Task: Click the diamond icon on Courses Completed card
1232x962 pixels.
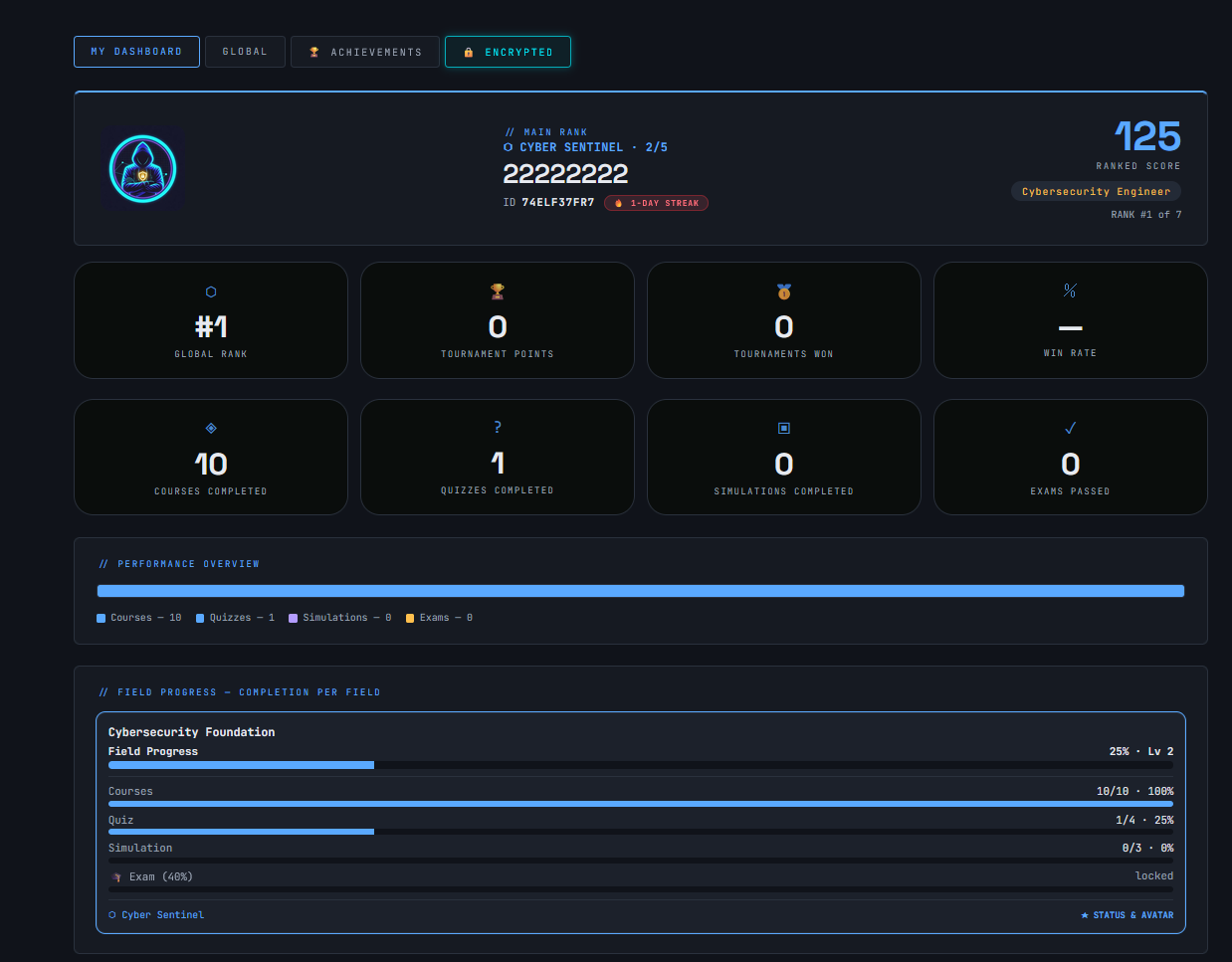Action: pyautogui.click(x=211, y=428)
